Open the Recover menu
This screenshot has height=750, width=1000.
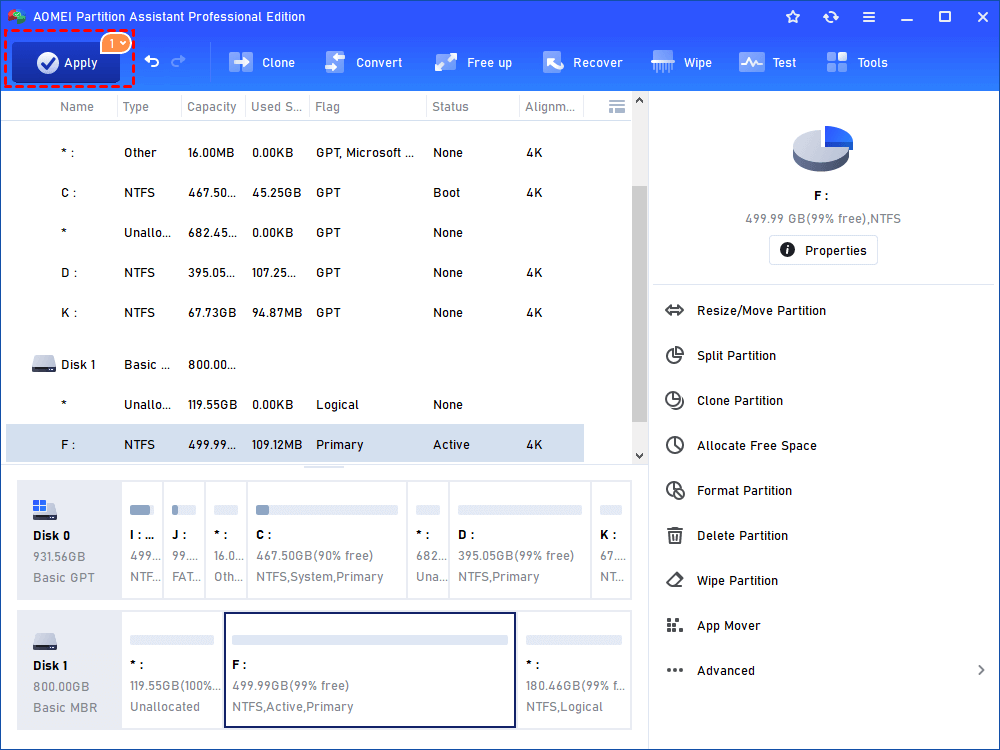click(x=582, y=62)
